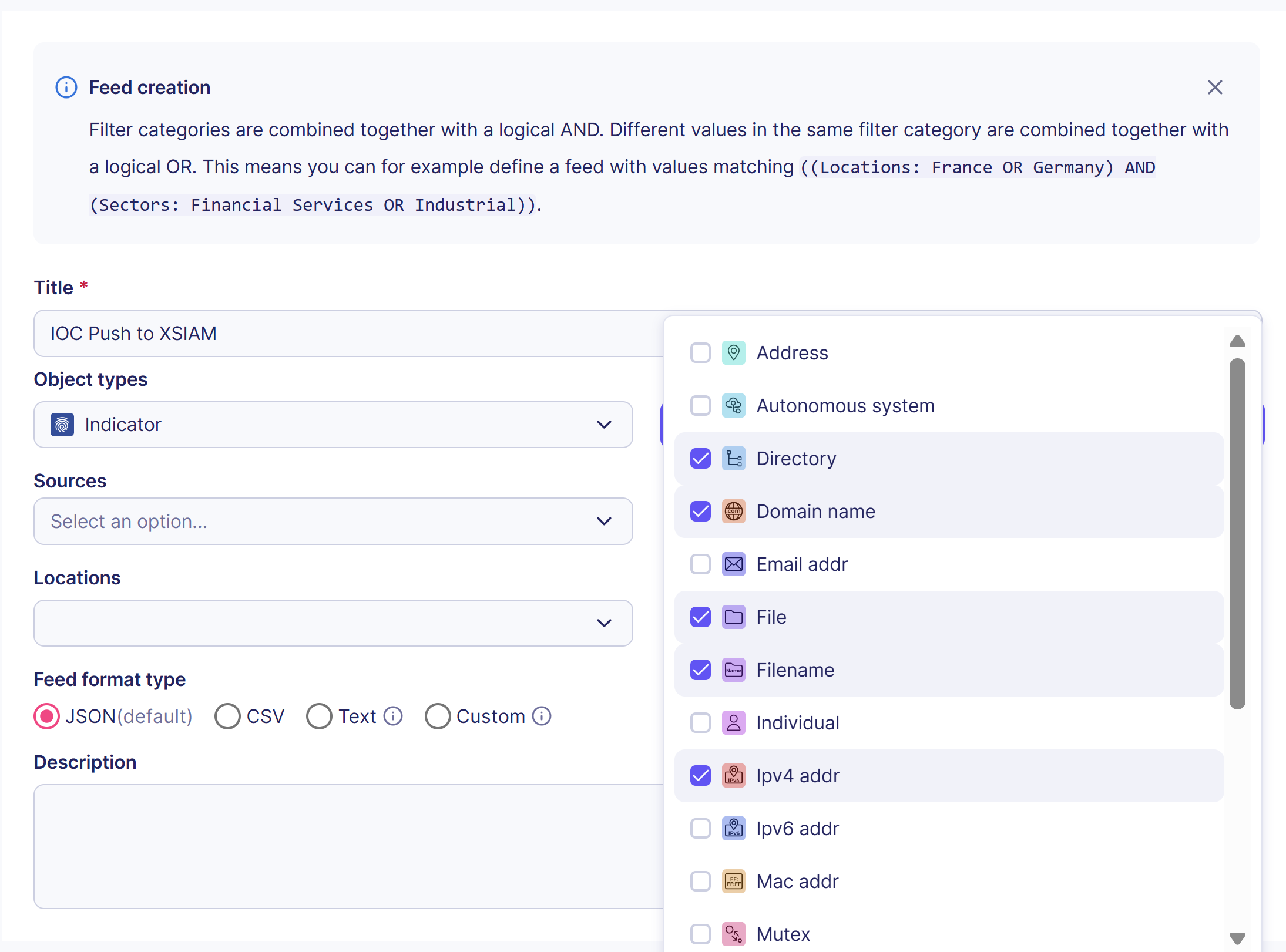
Task: Click the Address map-pin icon
Action: click(734, 352)
